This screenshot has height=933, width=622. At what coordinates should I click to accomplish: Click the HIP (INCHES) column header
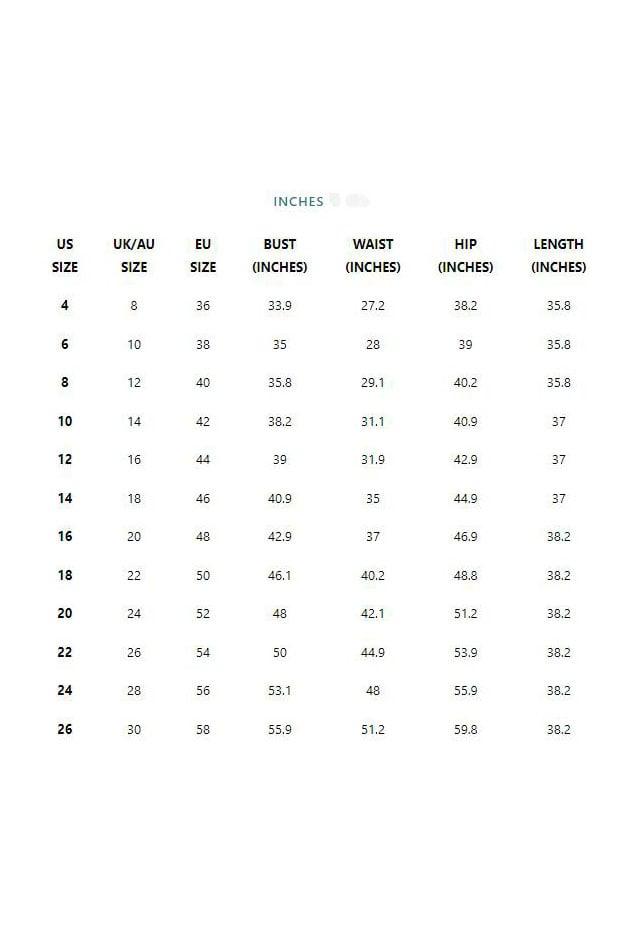coord(465,255)
